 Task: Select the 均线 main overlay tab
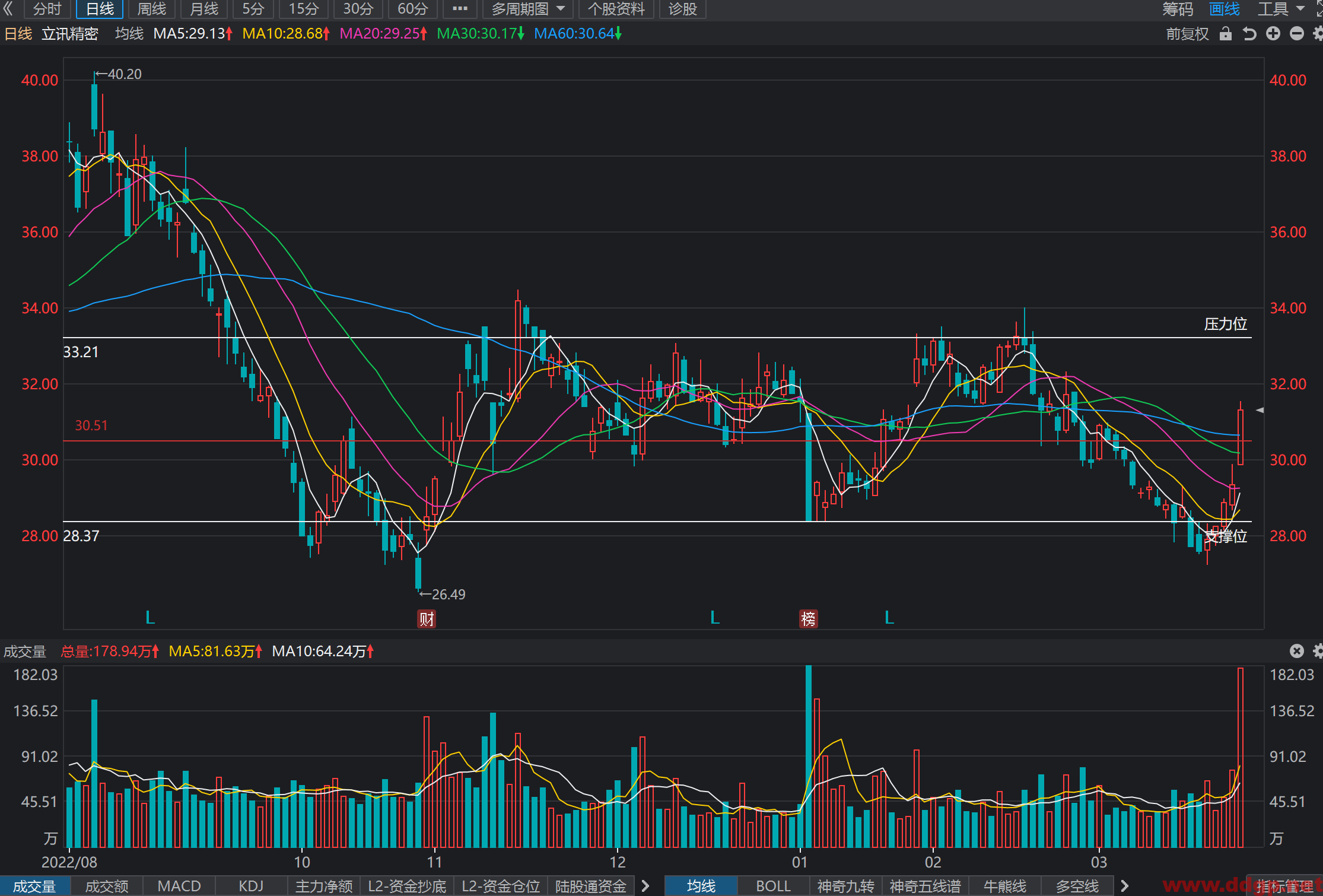[701, 886]
